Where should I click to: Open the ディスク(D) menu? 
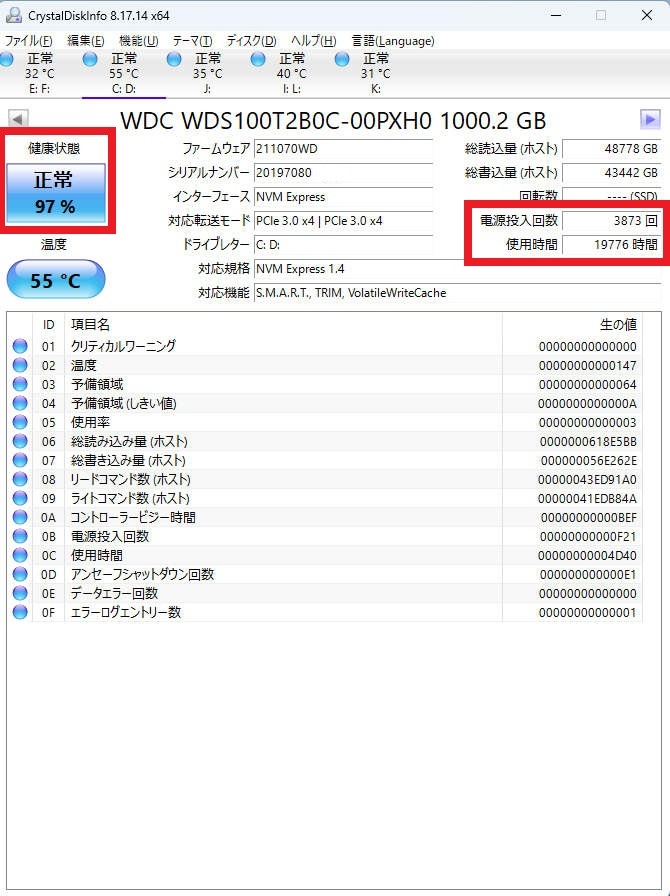click(x=251, y=41)
